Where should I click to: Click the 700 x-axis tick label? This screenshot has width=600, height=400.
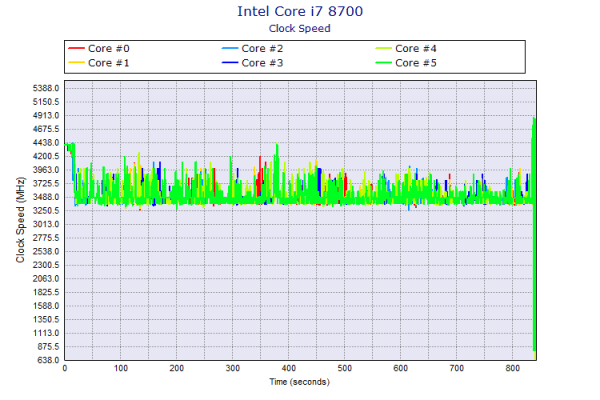[x=457, y=368]
